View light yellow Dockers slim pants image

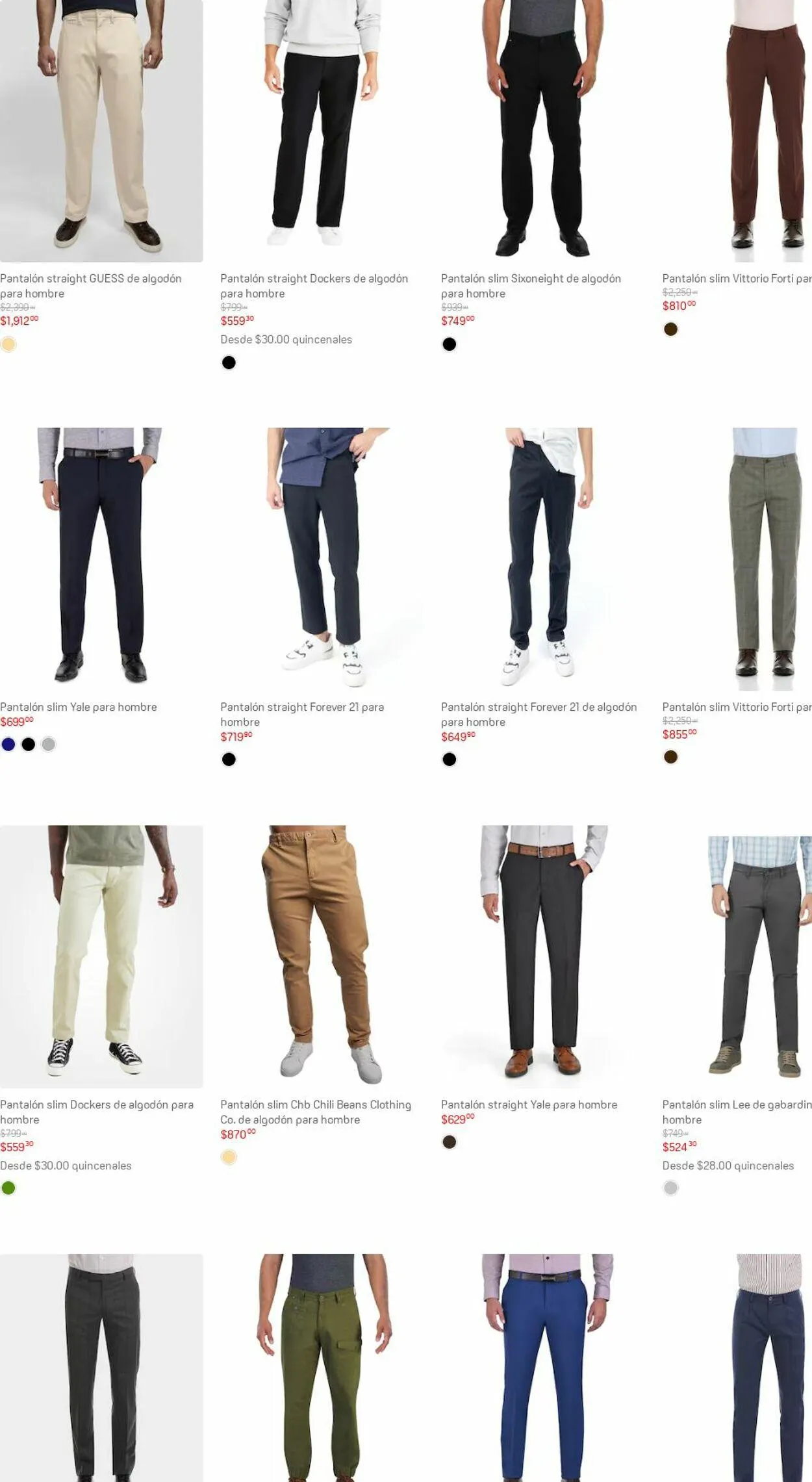101,956
